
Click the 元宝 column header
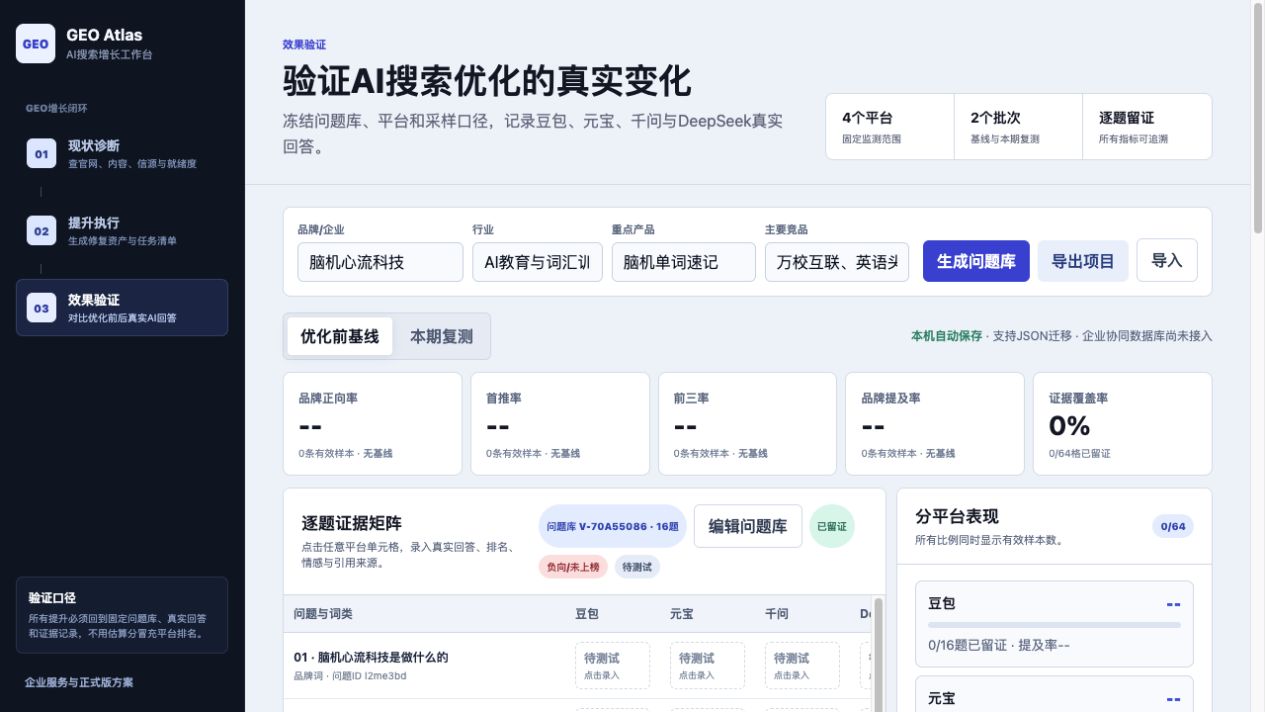682,614
